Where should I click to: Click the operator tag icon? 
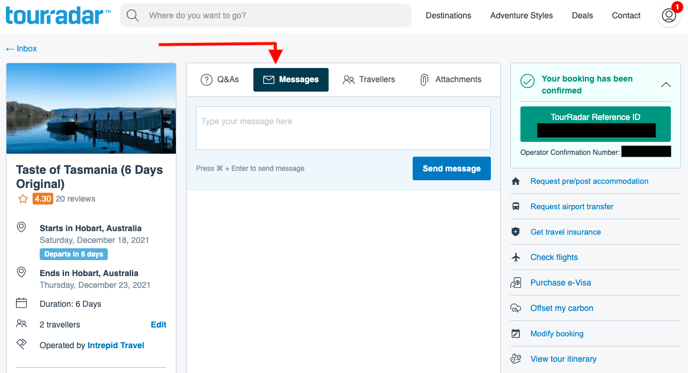pos(21,344)
